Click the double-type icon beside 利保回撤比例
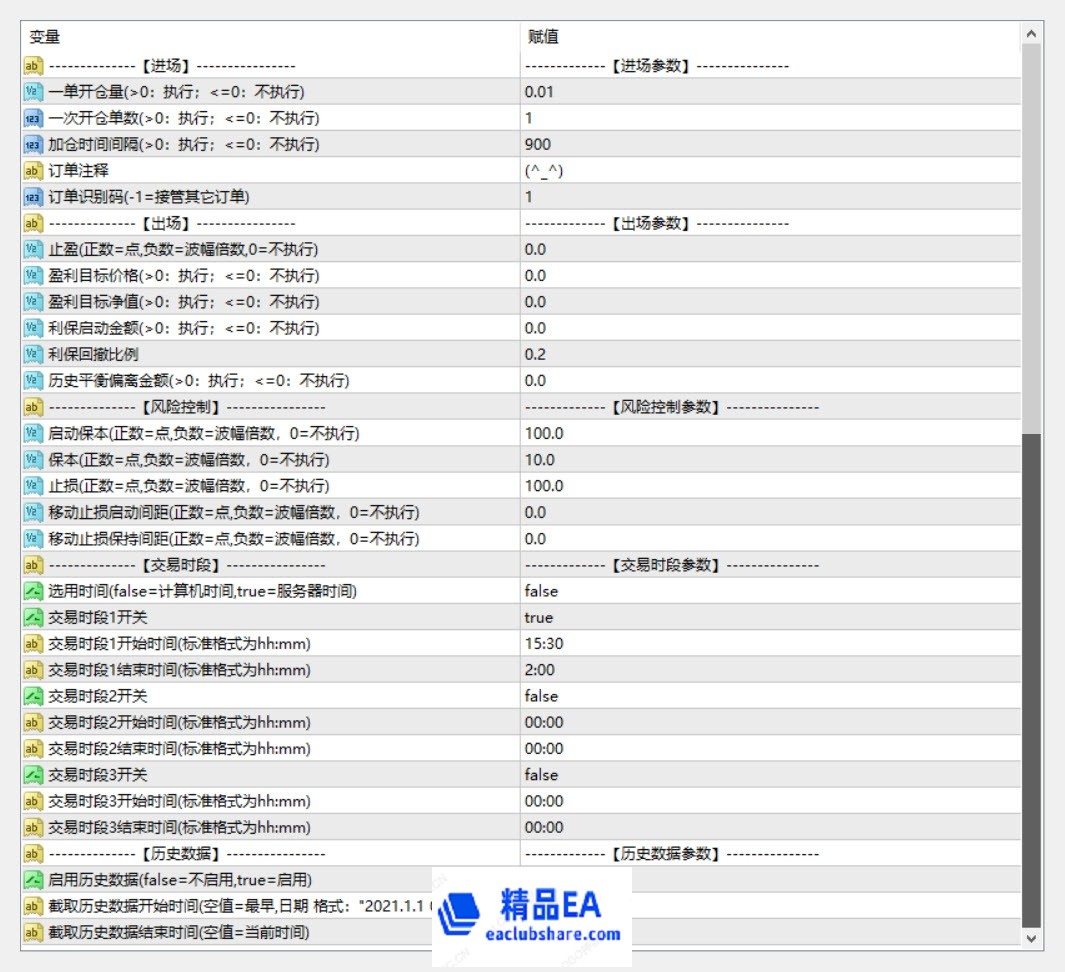1065x972 pixels. [32, 354]
